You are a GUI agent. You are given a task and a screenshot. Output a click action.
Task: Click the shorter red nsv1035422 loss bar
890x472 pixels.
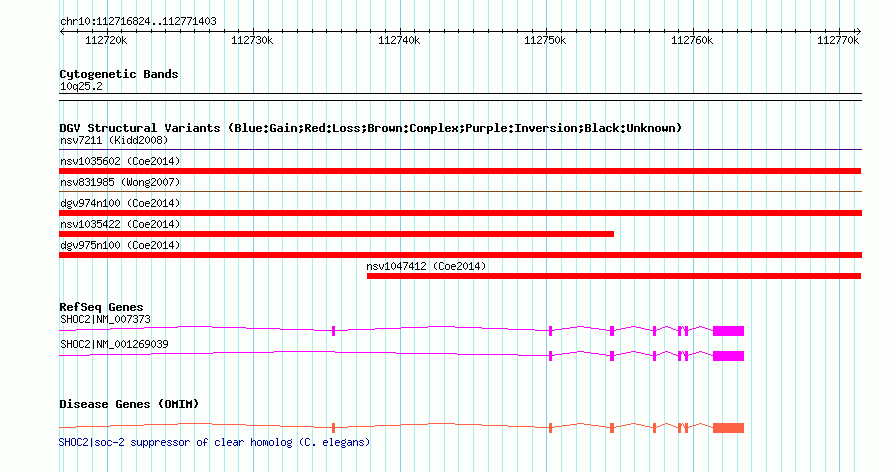(x=336, y=234)
